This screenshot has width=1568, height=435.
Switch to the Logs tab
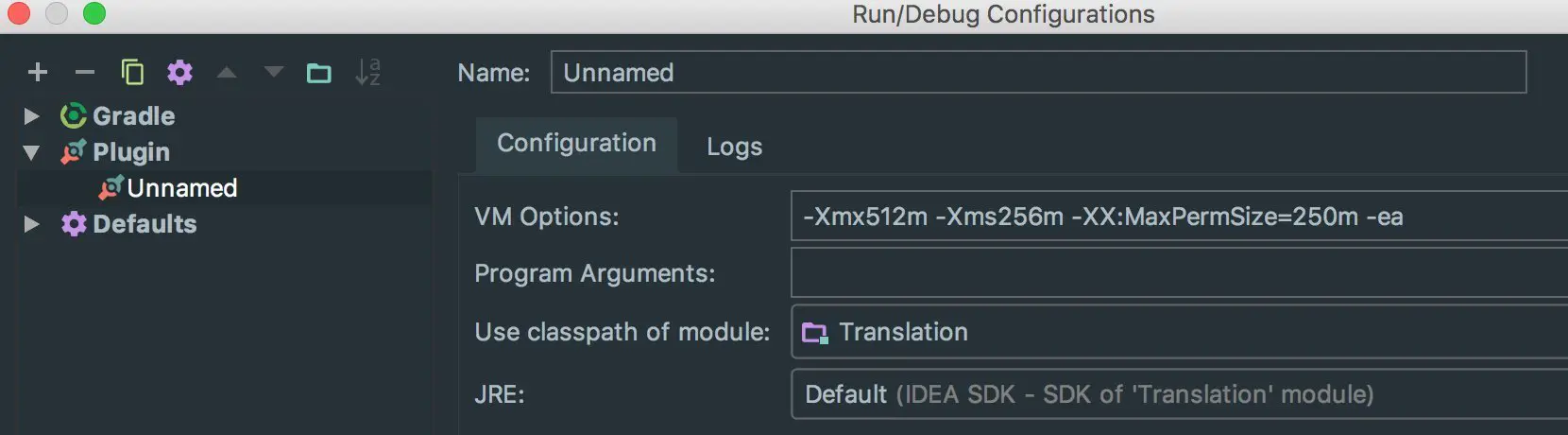pos(734,147)
